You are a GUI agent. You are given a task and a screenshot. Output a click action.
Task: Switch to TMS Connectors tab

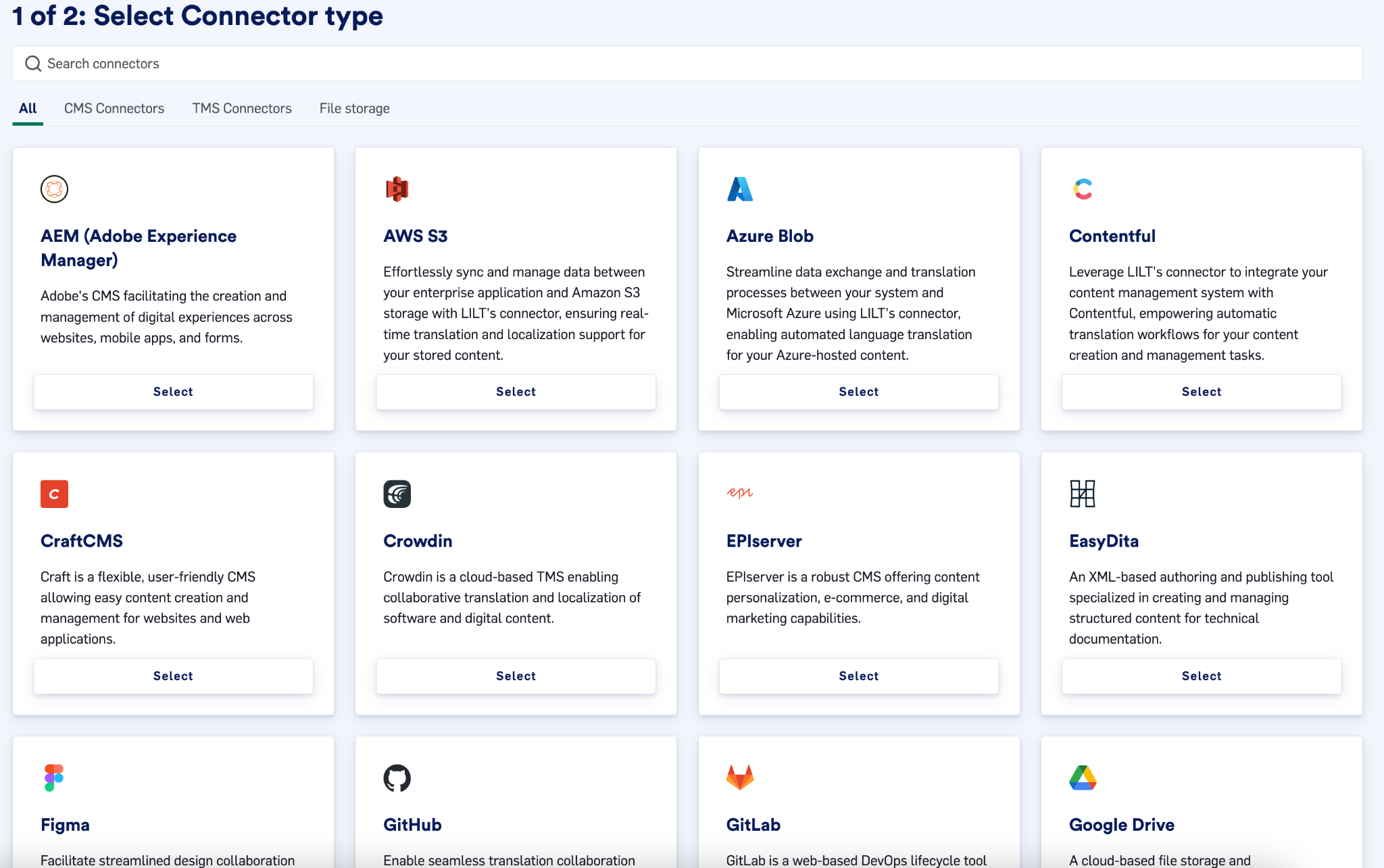tap(241, 109)
